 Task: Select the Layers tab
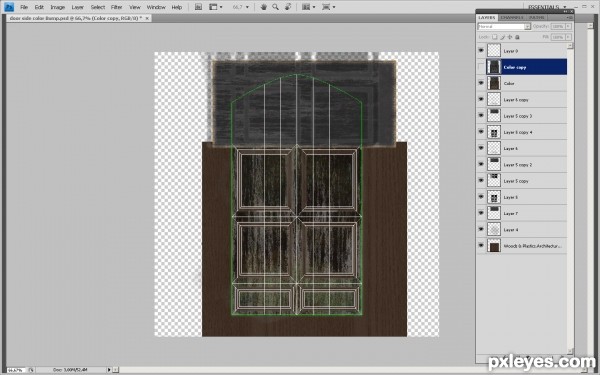coord(487,18)
